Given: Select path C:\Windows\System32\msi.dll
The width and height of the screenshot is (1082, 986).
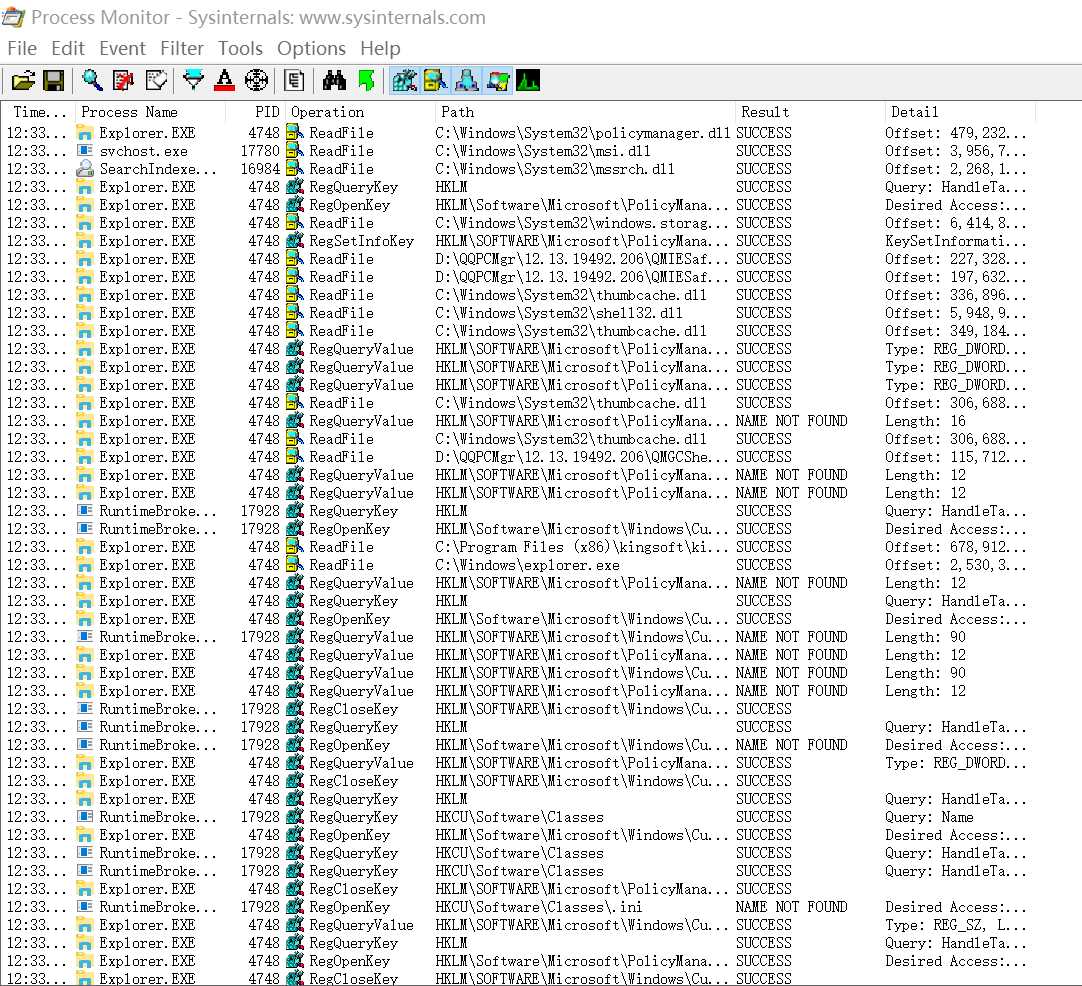Looking at the screenshot, I should tap(543, 151).
